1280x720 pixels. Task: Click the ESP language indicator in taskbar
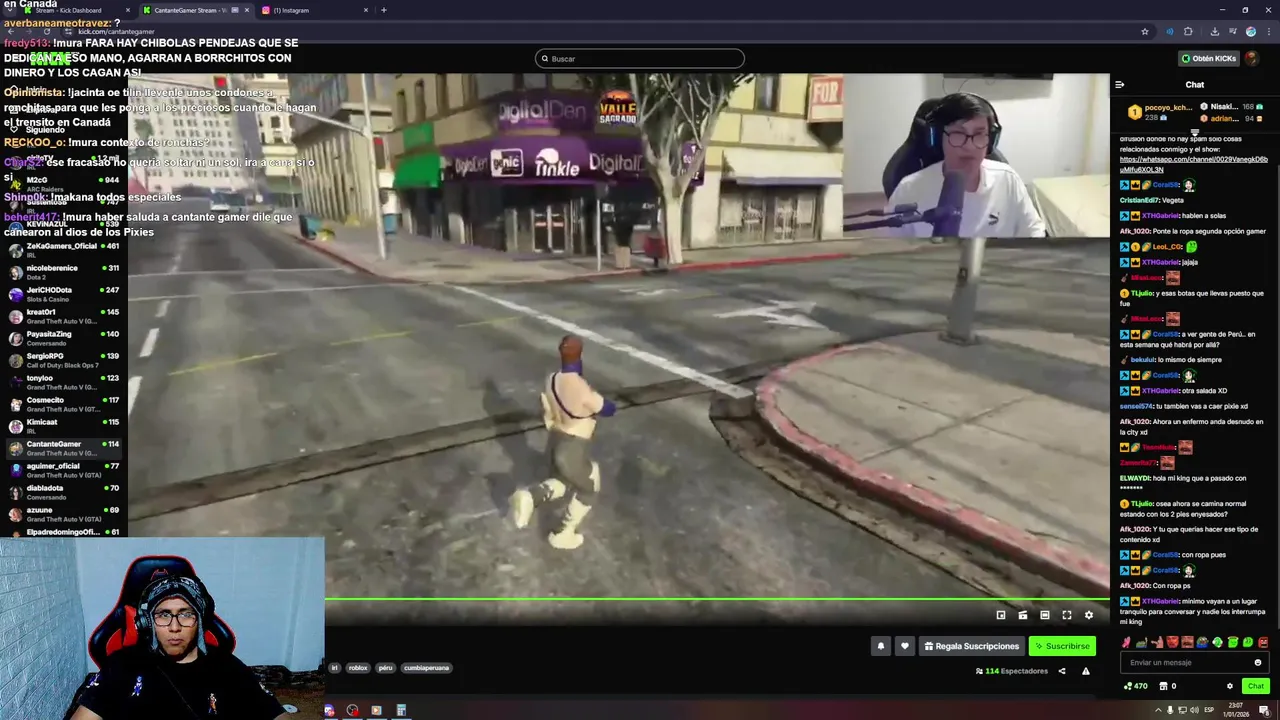pyautogui.click(x=1209, y=710)
